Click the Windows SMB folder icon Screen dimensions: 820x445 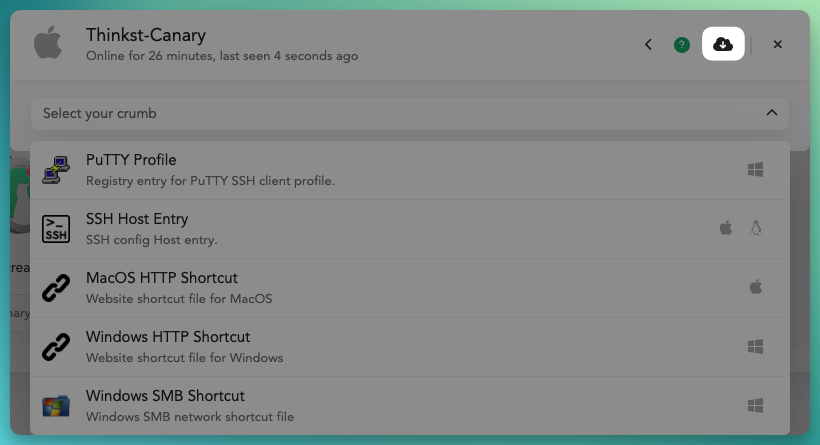click(56, 406)
